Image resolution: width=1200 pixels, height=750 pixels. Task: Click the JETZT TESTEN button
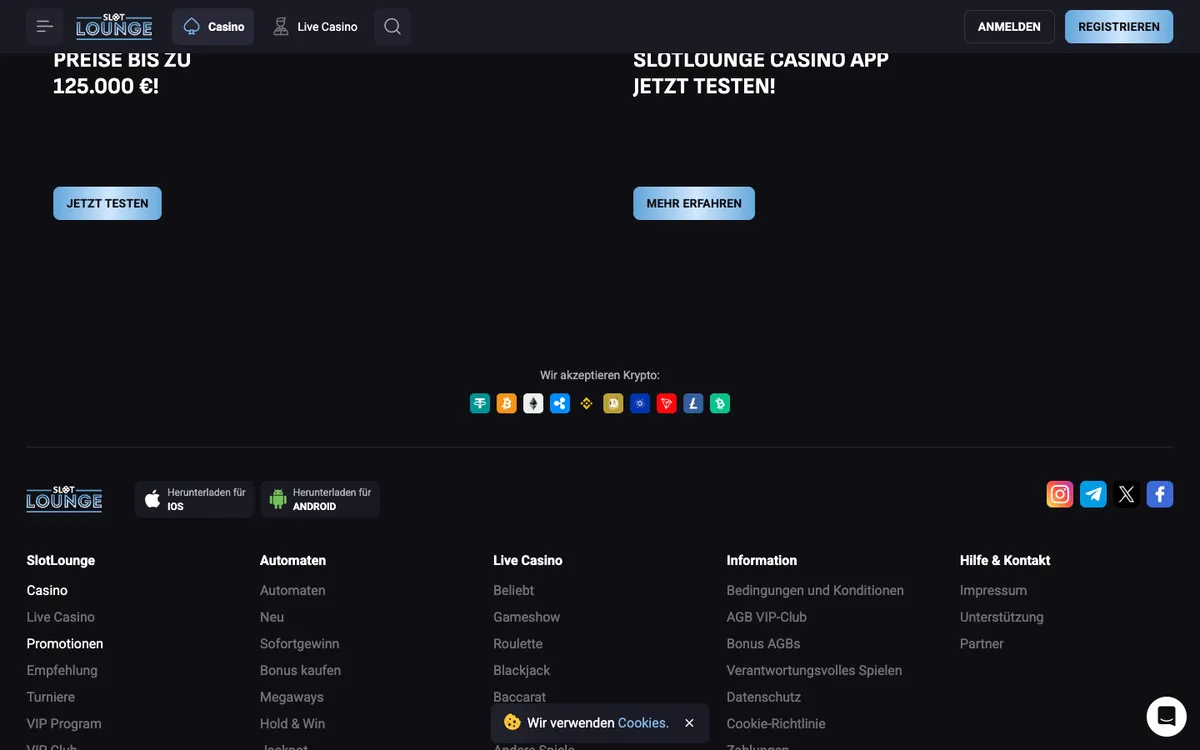(107, 203)
